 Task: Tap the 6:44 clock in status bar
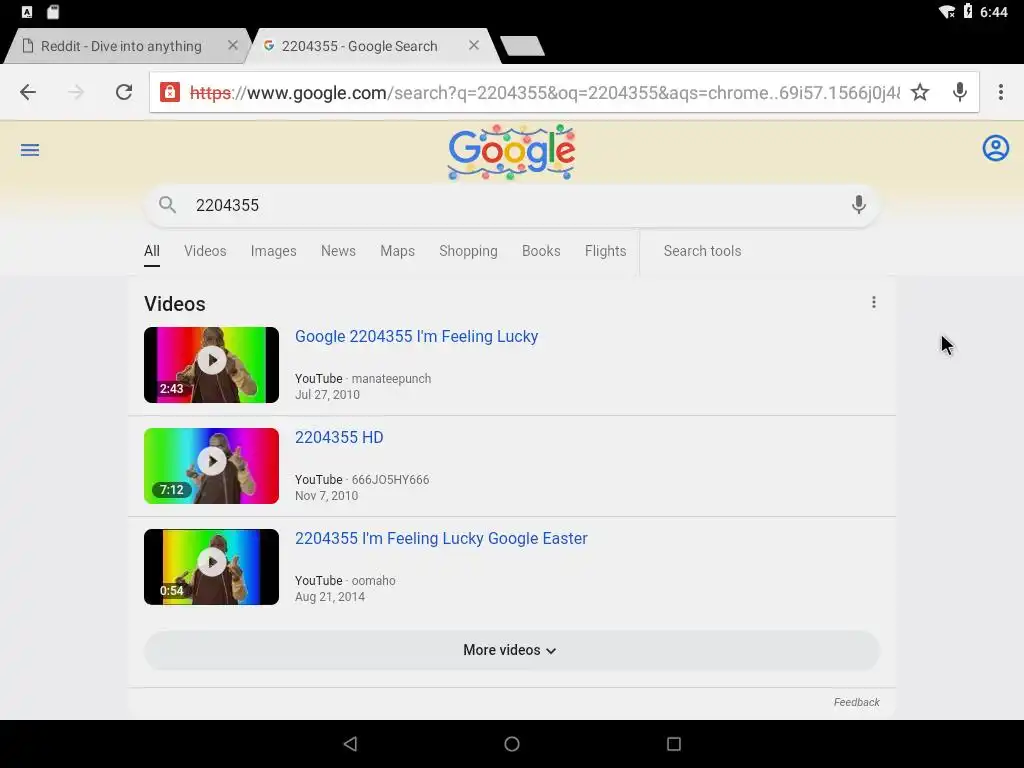[x=994, y=12]
